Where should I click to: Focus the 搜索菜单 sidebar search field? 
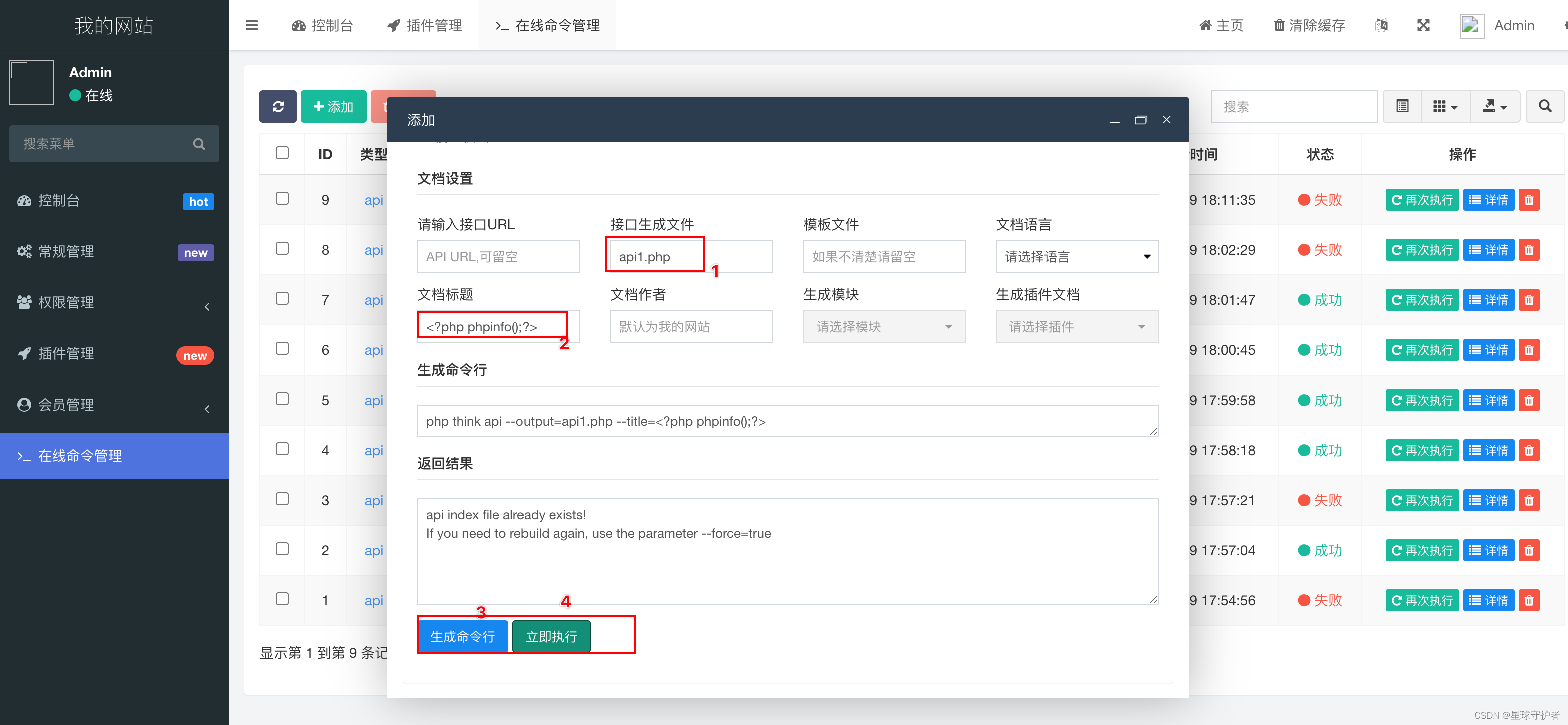click(x=114, y=144)
